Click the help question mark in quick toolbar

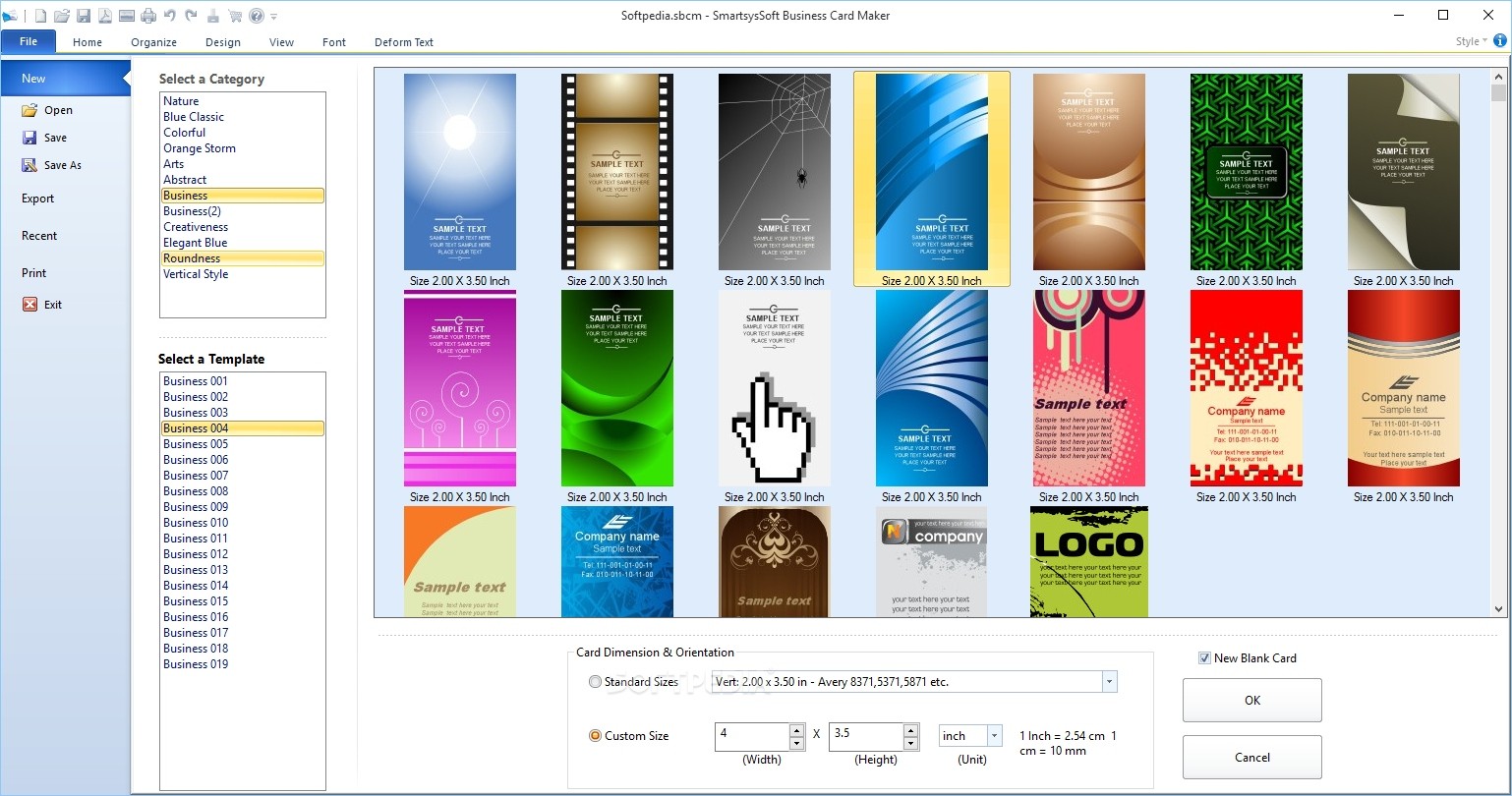(257, 16)
